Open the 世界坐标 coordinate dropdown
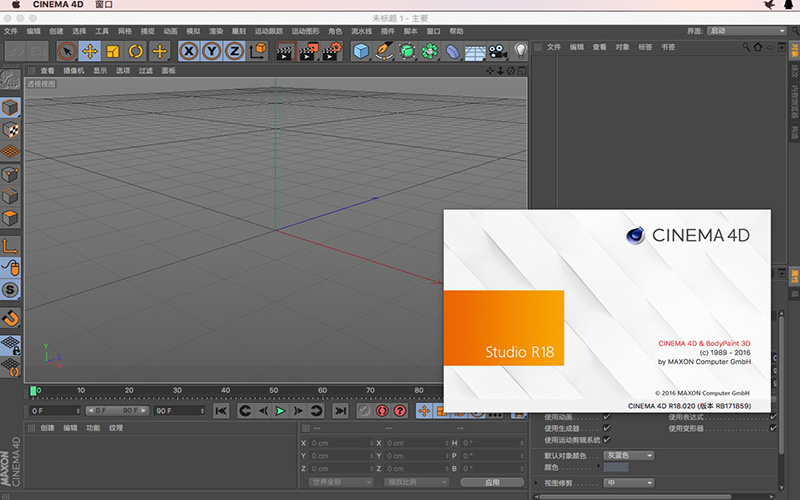Image resolution: width=800 pixels, height=500 pixels. point(341,482)
